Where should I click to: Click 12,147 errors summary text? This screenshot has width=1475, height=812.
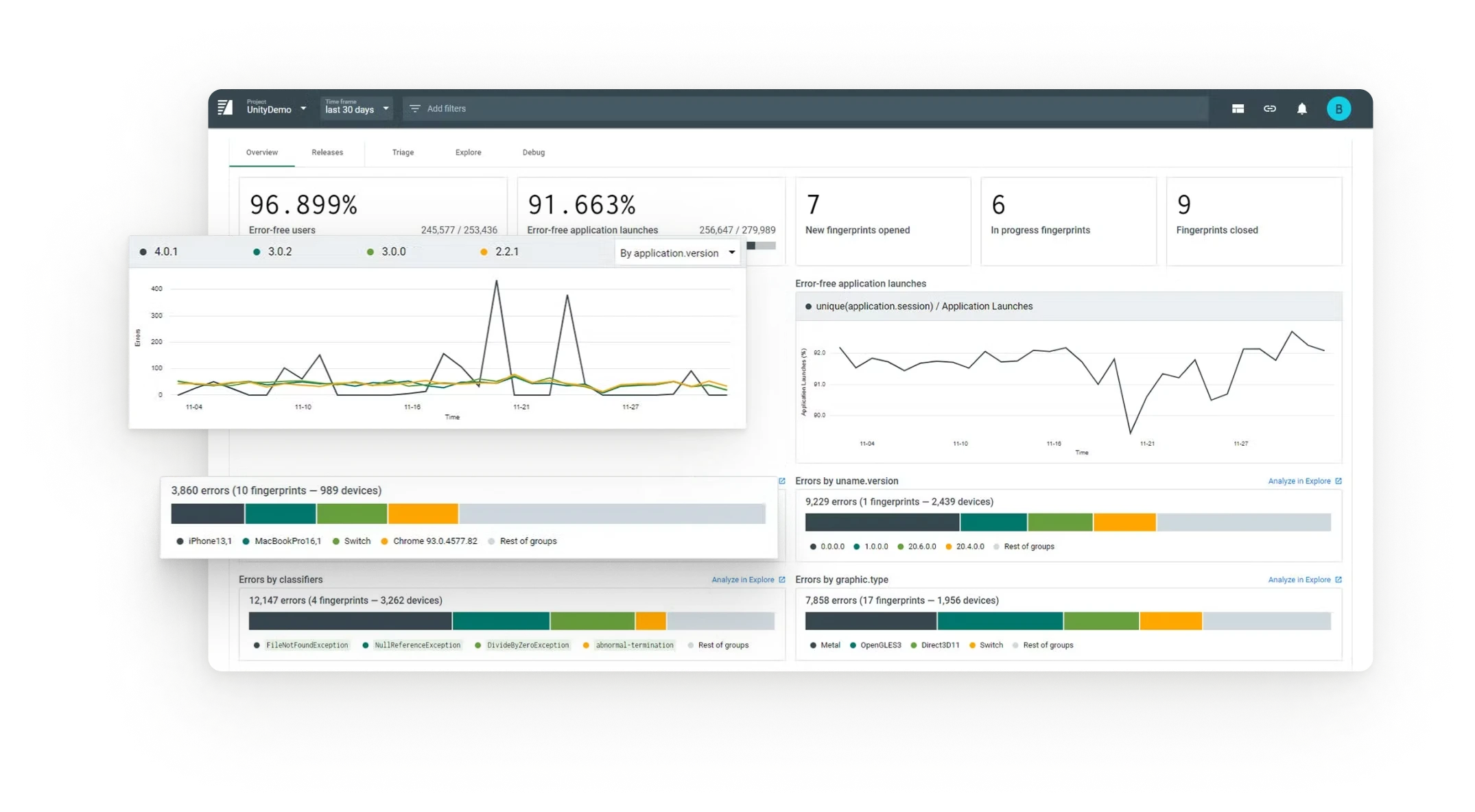[345, 601]
